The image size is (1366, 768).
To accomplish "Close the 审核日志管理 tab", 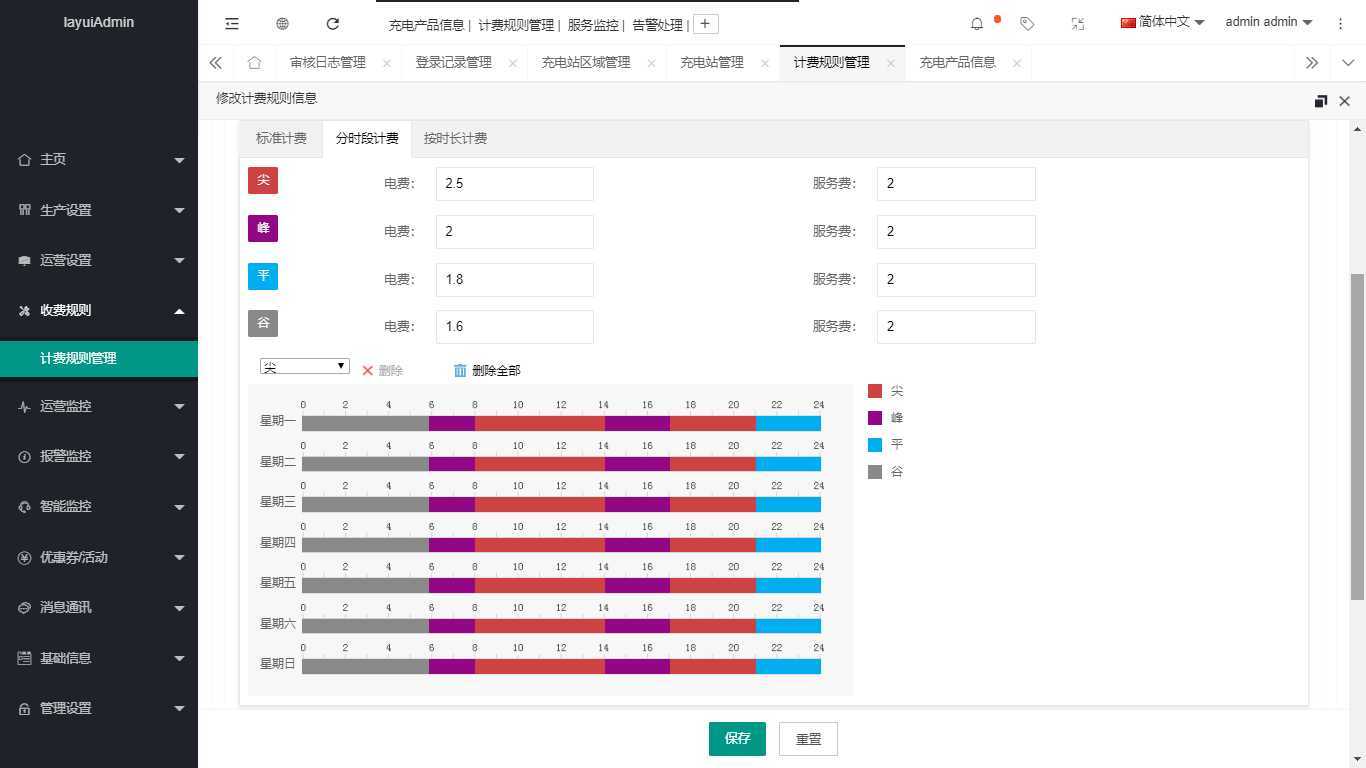I will [387, 63].
